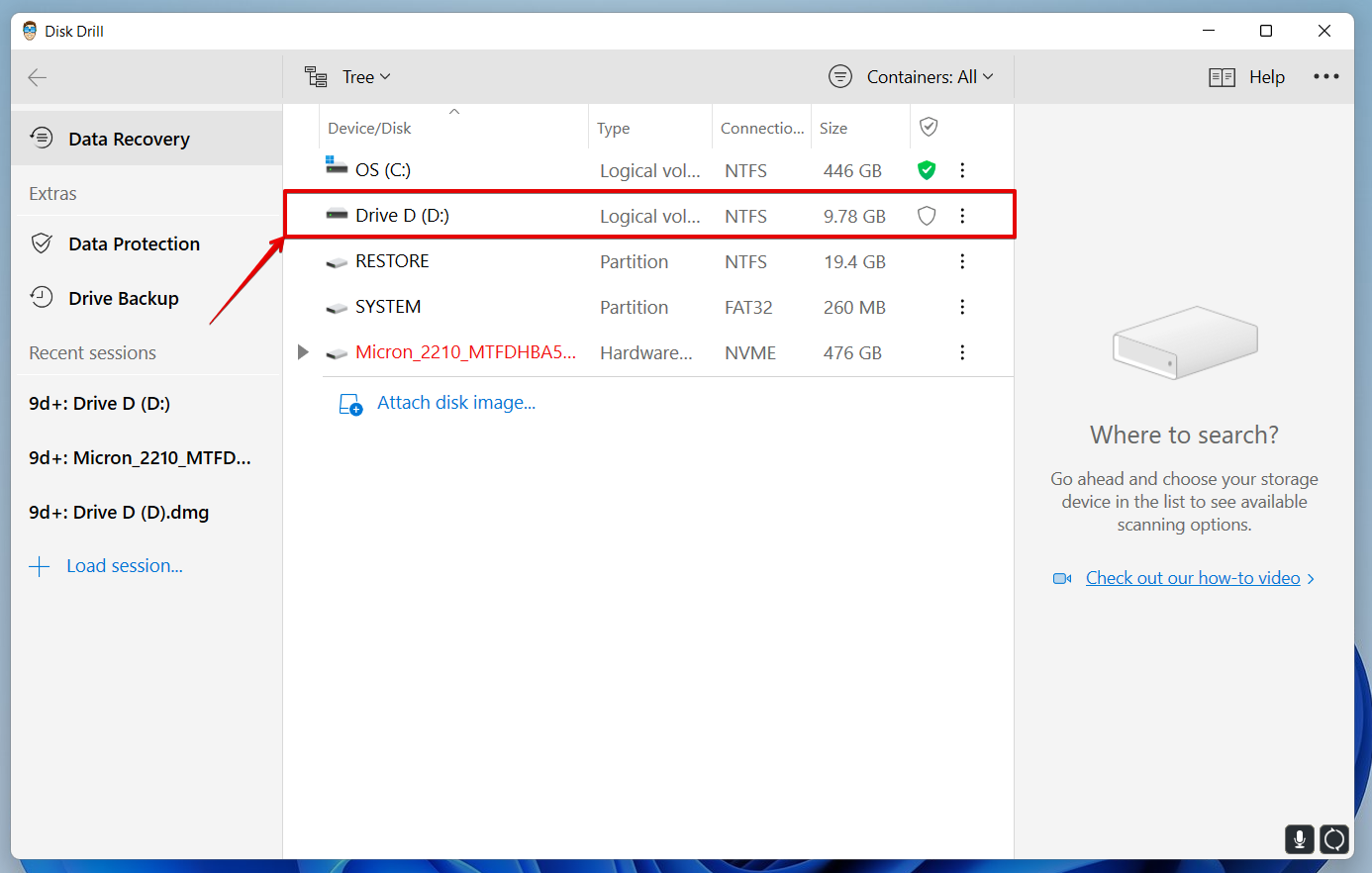Image resolution: width=1372 pixels, height=873 pixels.
Task: Click the circular refresh icon at bottom right
Action: point(1334,839)
